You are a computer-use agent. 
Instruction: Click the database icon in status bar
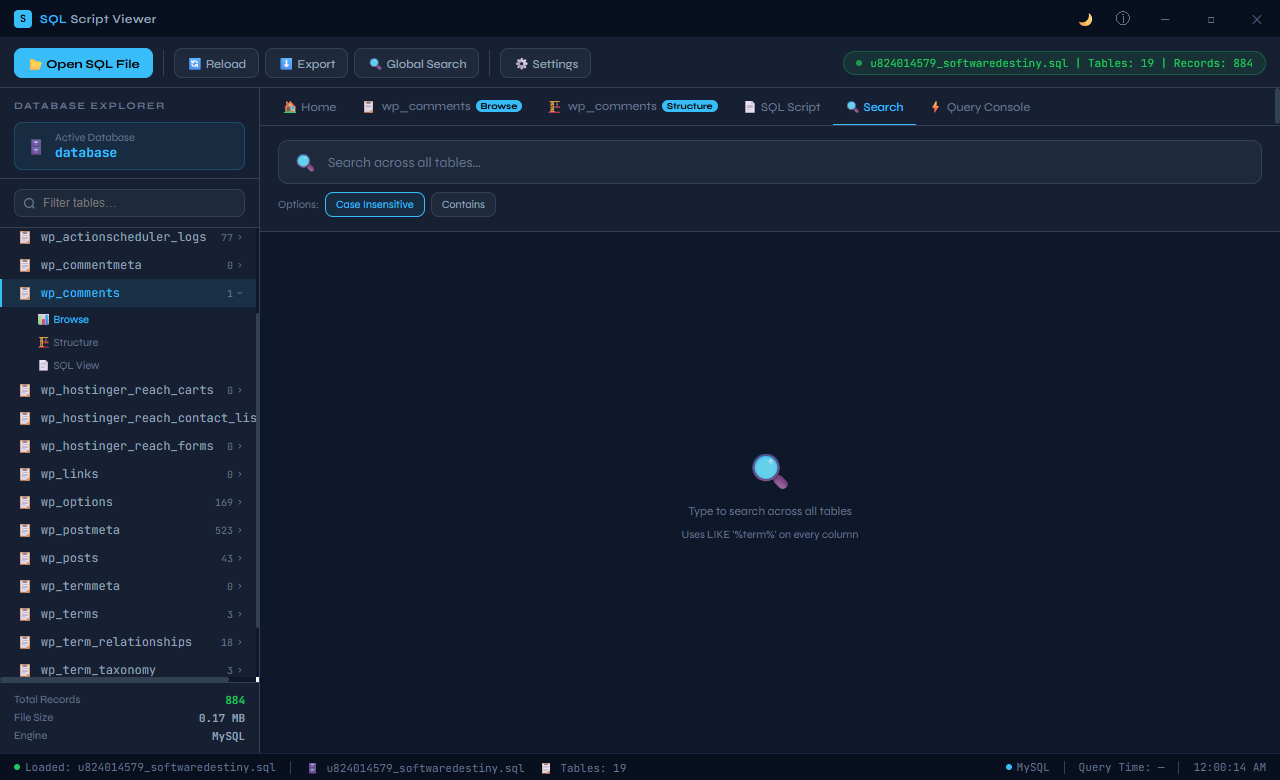click(x=313, y=768)
